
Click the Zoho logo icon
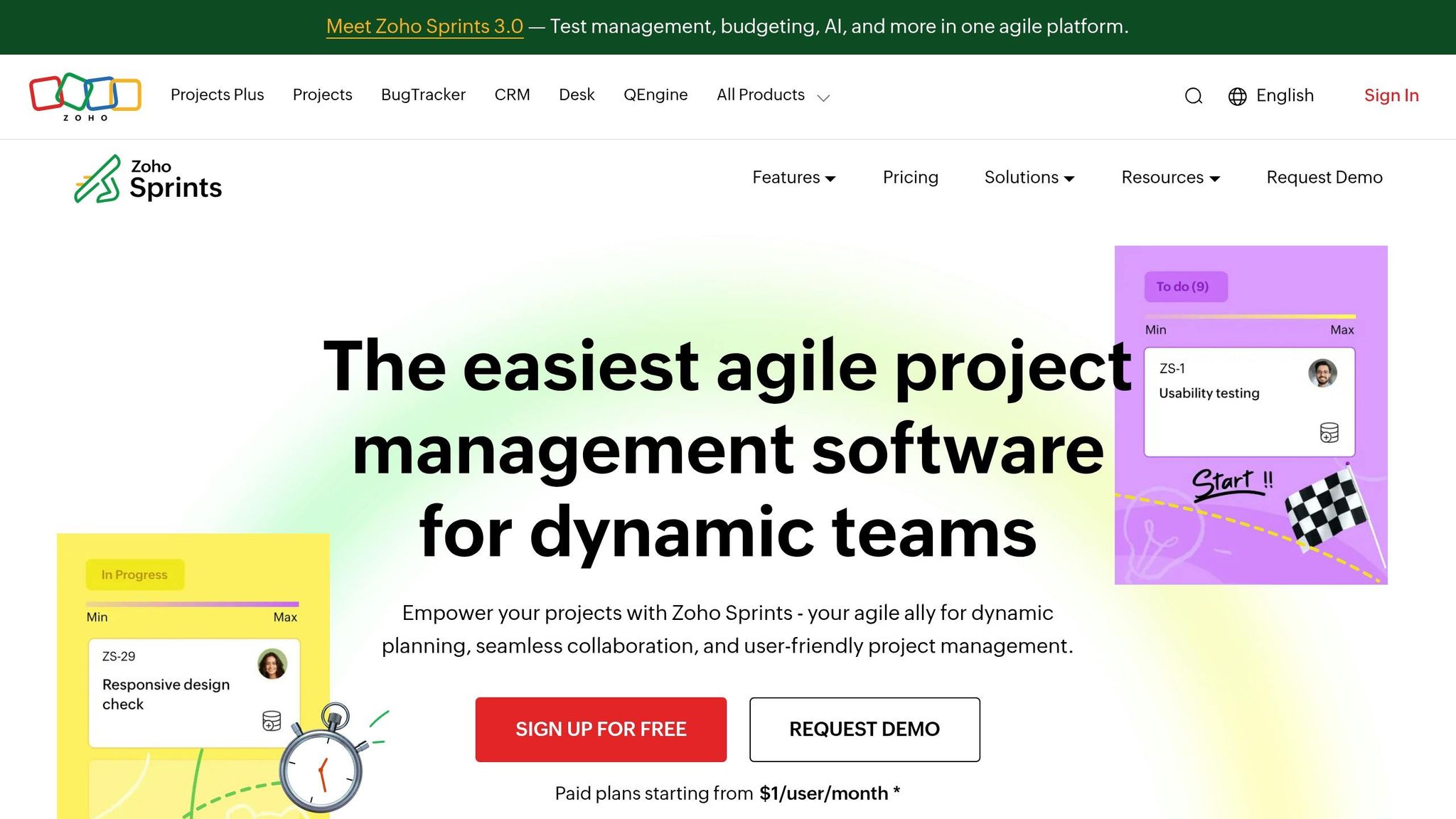click(x=85, y=97)
